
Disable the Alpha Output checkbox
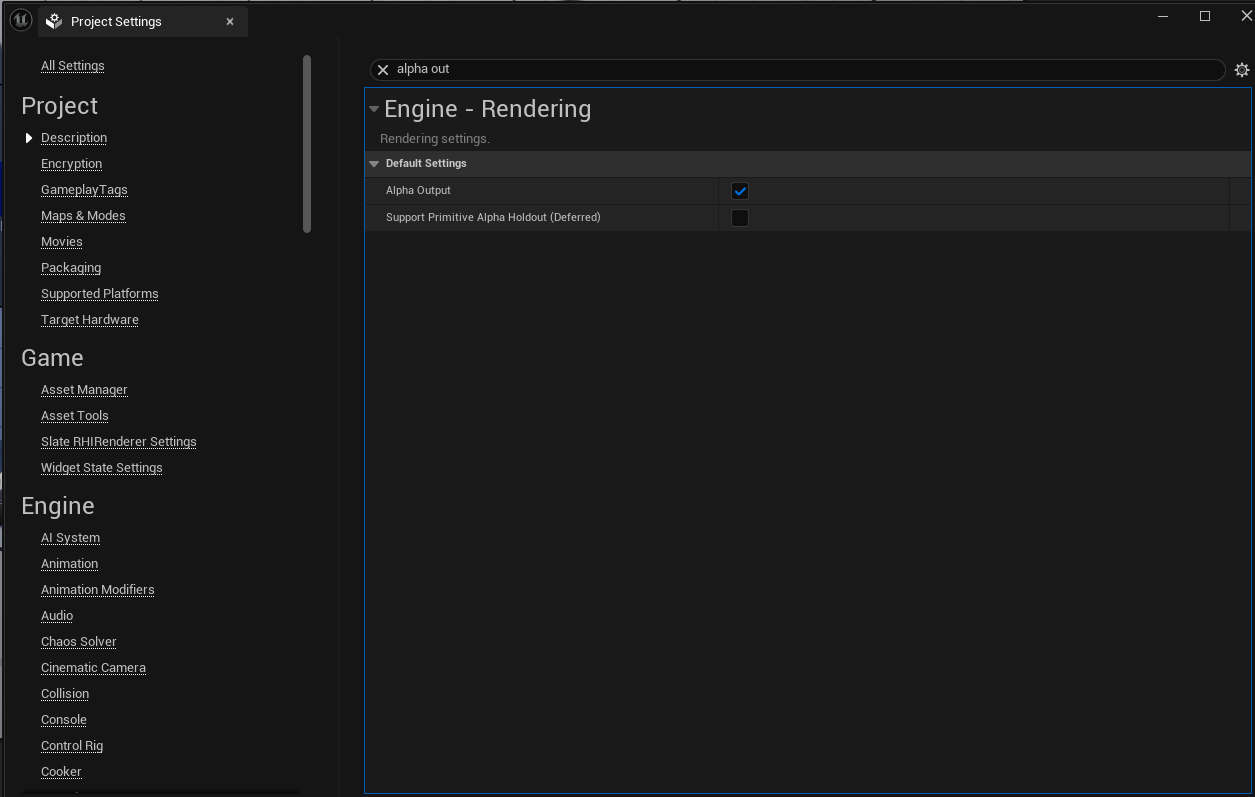tap(740, 191)
